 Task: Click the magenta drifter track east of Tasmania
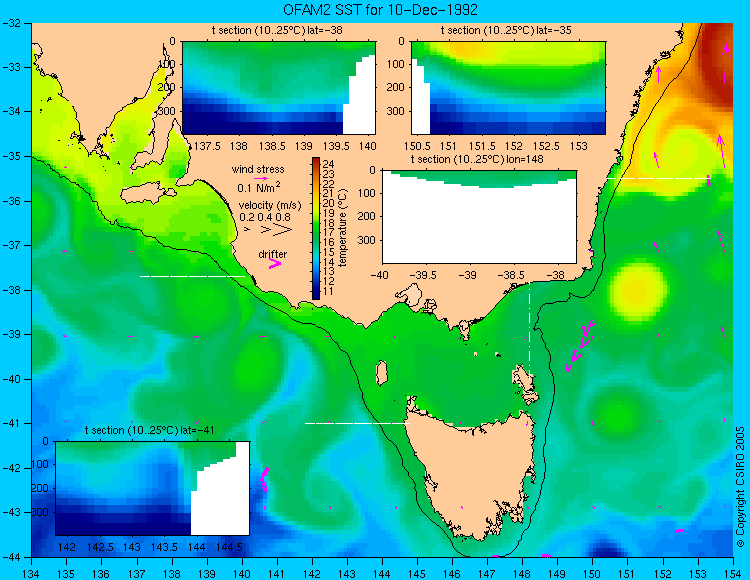coord(580,346)
